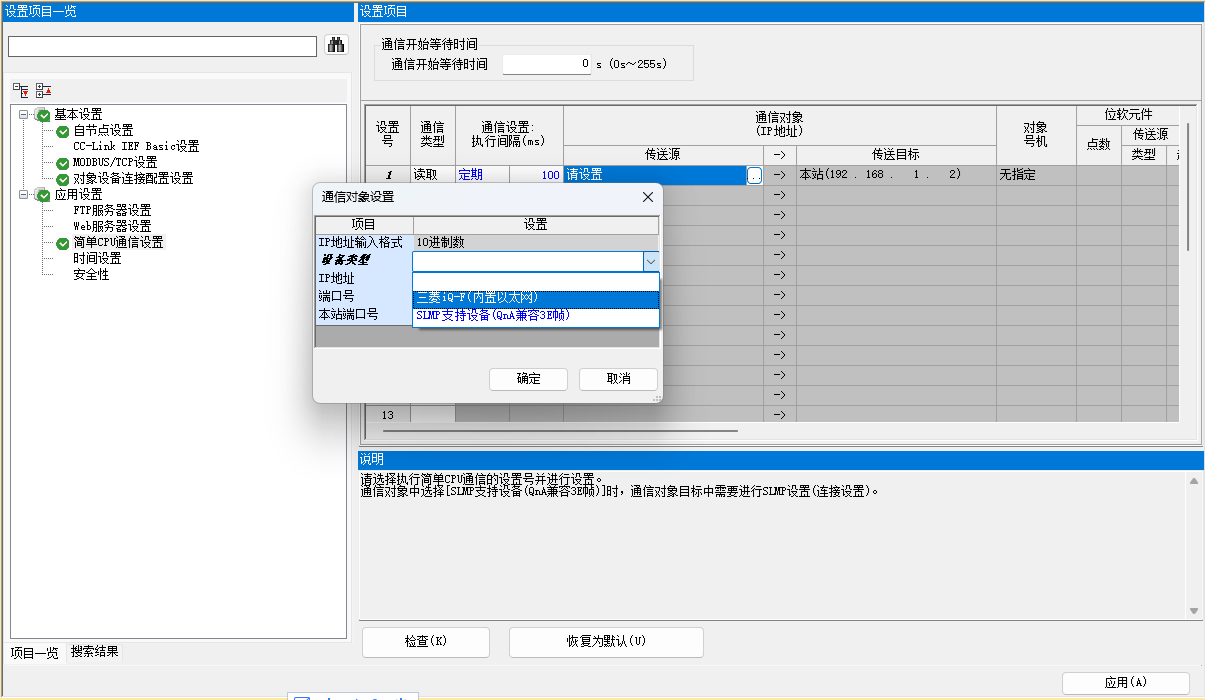This screenshot has height=700, width=1205.
Task: Collapse the 基本设置 tree node
Action: click(24, 115)
